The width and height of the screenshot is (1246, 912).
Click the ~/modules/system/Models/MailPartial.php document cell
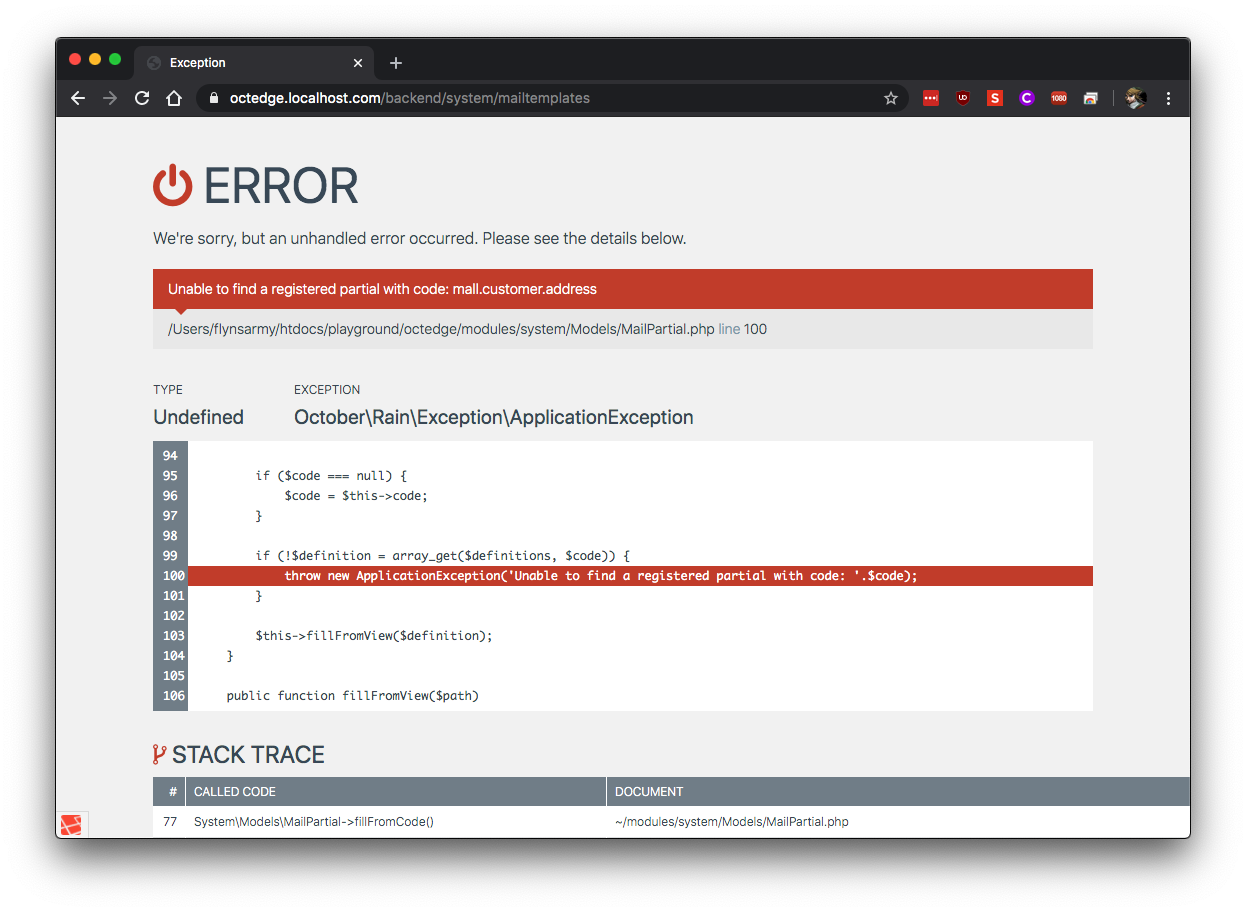(732, 822)
